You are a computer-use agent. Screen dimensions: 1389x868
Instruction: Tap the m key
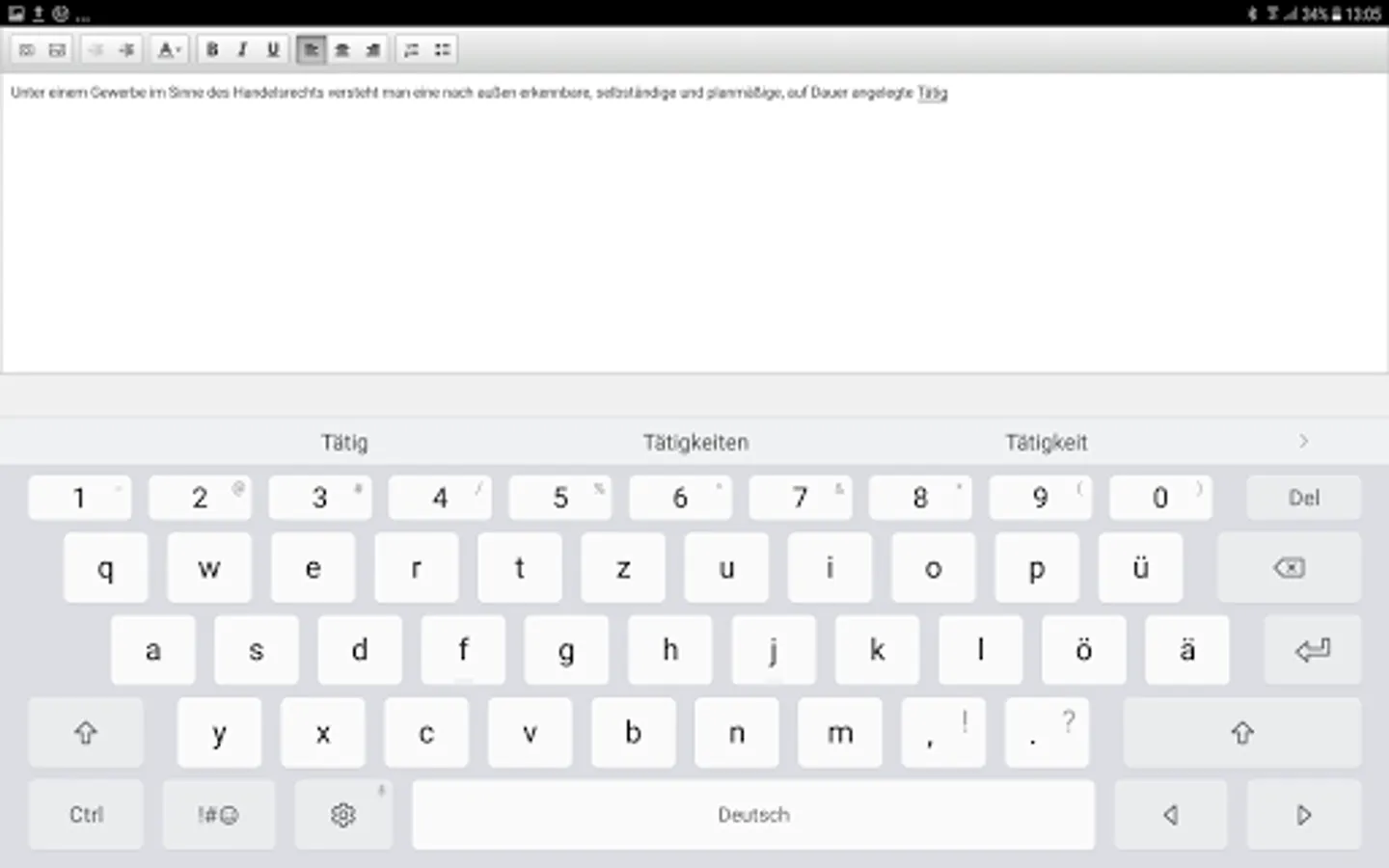point(840,733)
